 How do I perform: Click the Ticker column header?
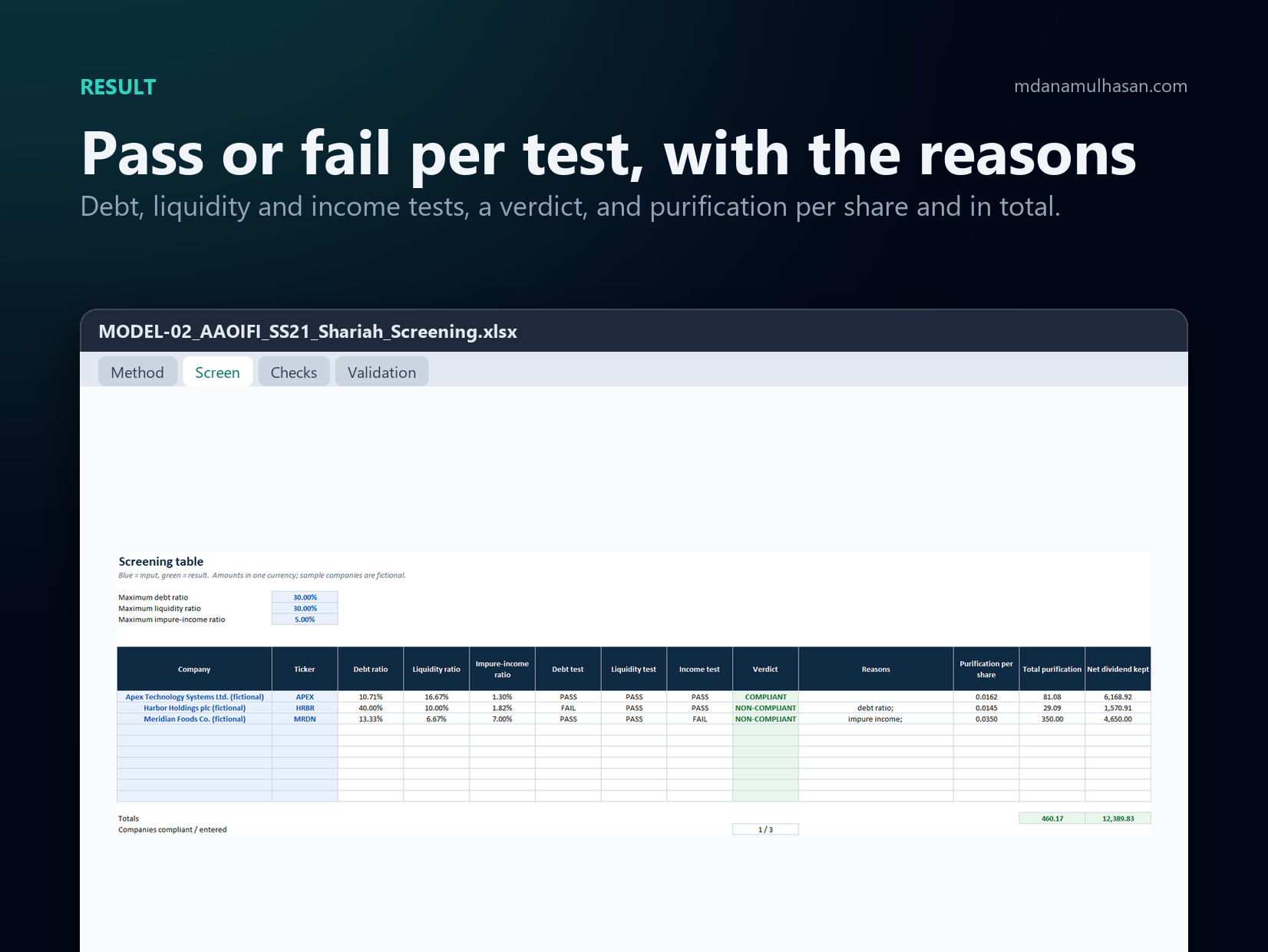pyautogui.click(x=305, y=669)
